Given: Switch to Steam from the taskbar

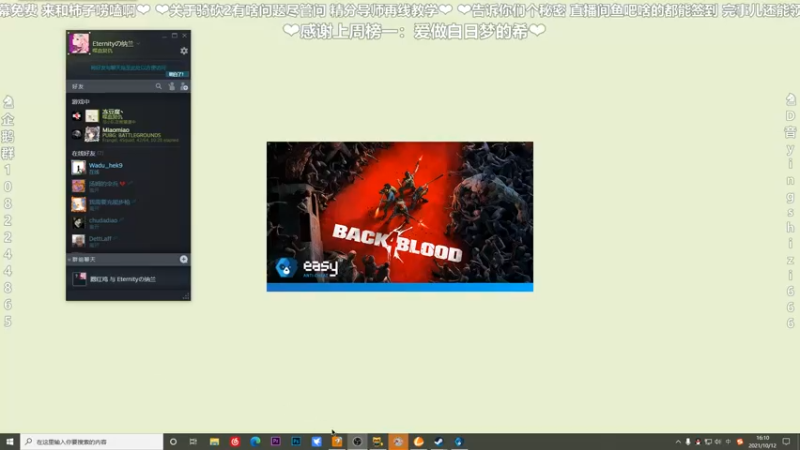Looking at the screenshot, I should [x=439, y=442].
